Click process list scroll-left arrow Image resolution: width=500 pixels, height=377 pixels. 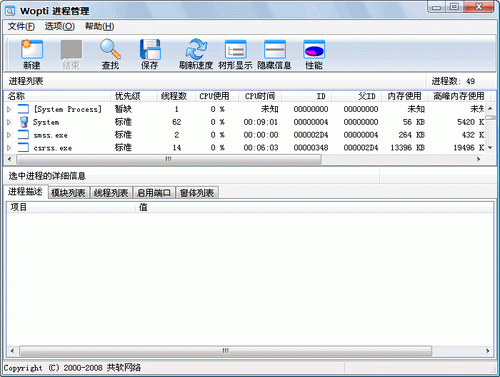[x=10, y=159]
